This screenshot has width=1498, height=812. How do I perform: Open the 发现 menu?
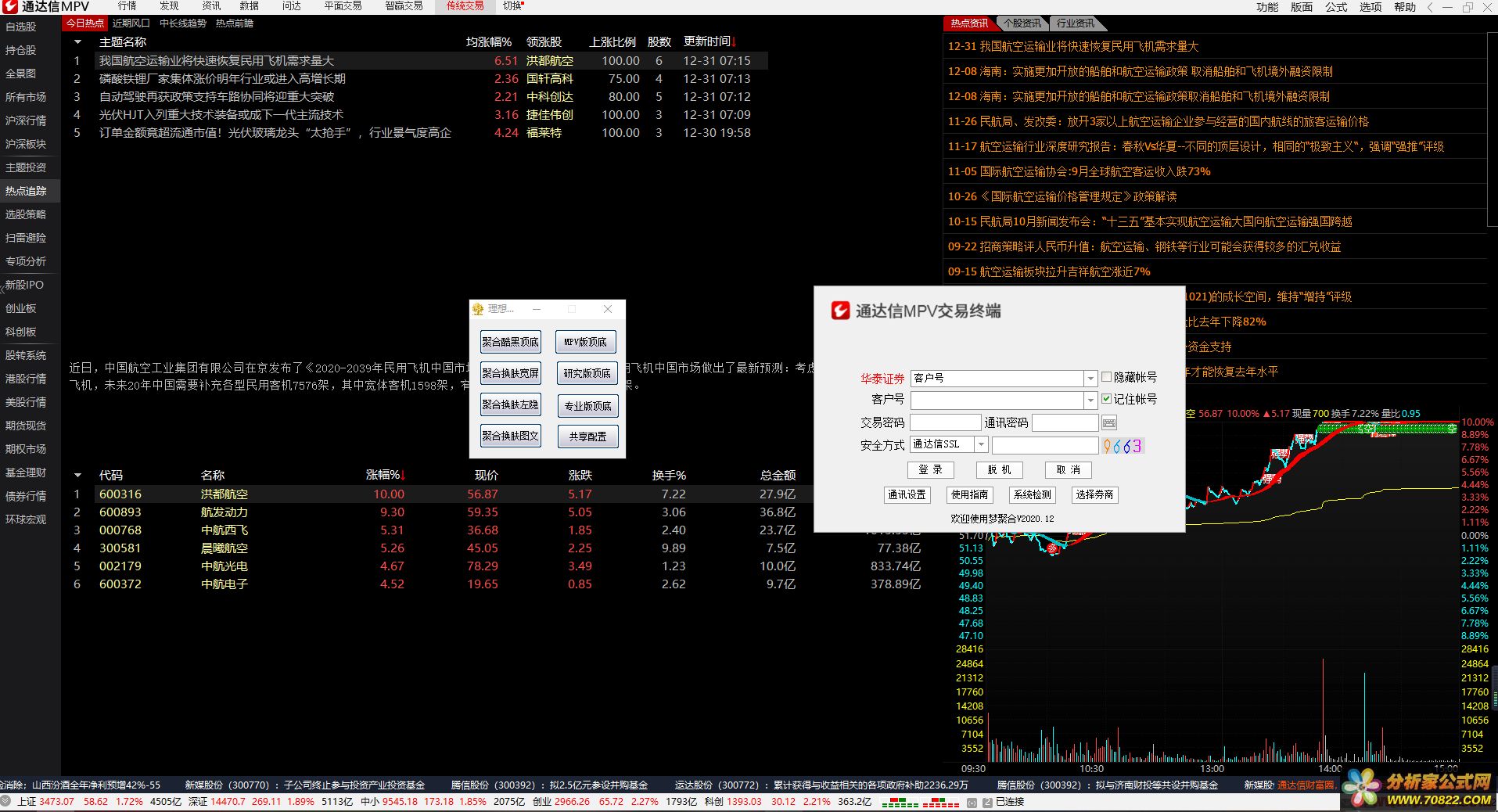[169, 6]
